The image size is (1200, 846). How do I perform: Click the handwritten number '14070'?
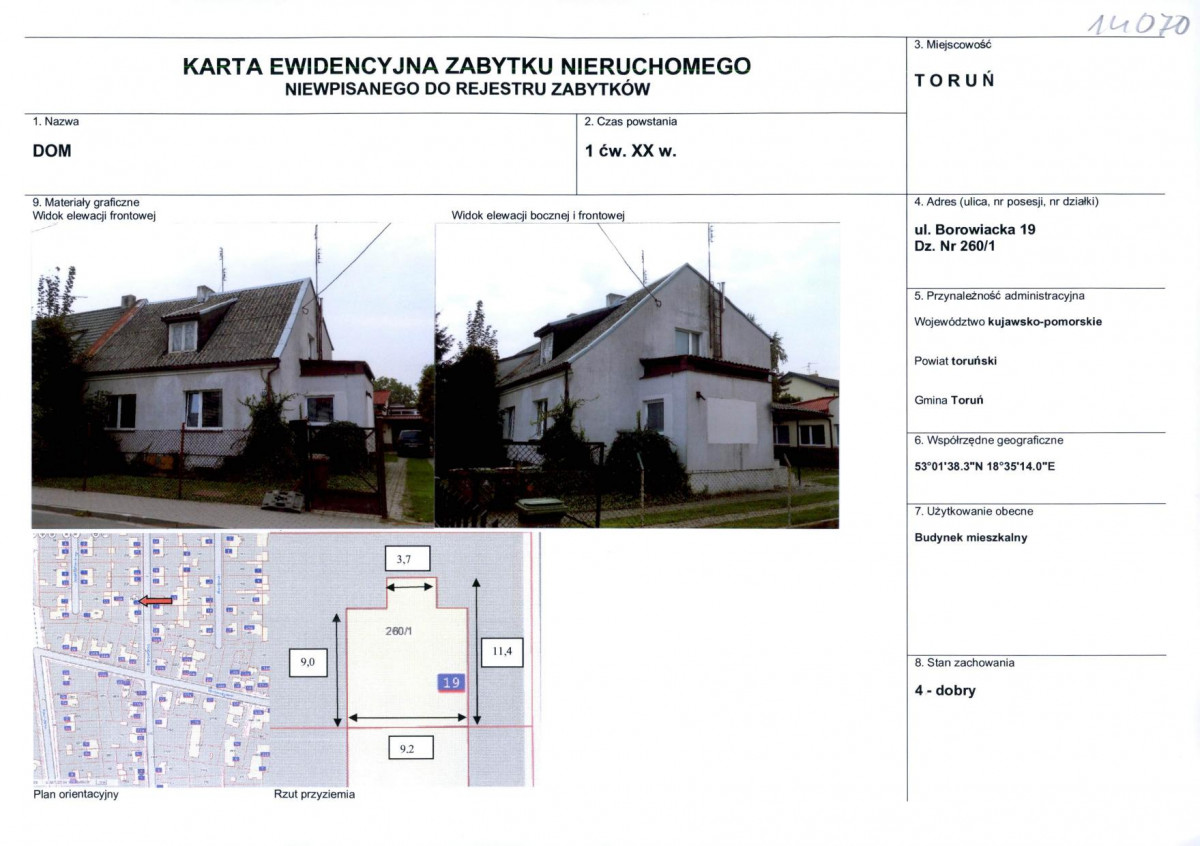click(1141, 23)
